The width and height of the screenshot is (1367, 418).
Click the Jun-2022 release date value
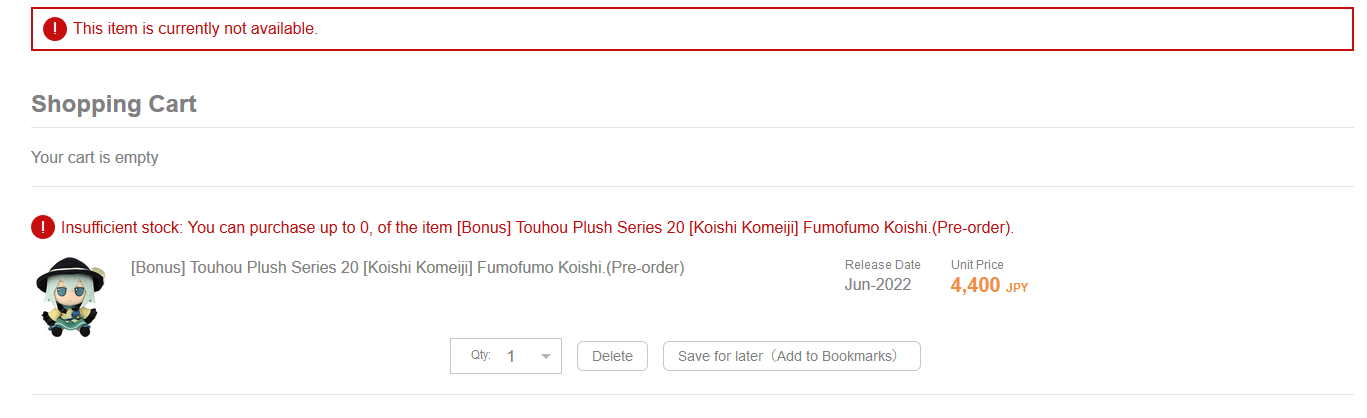click(878, 285)
